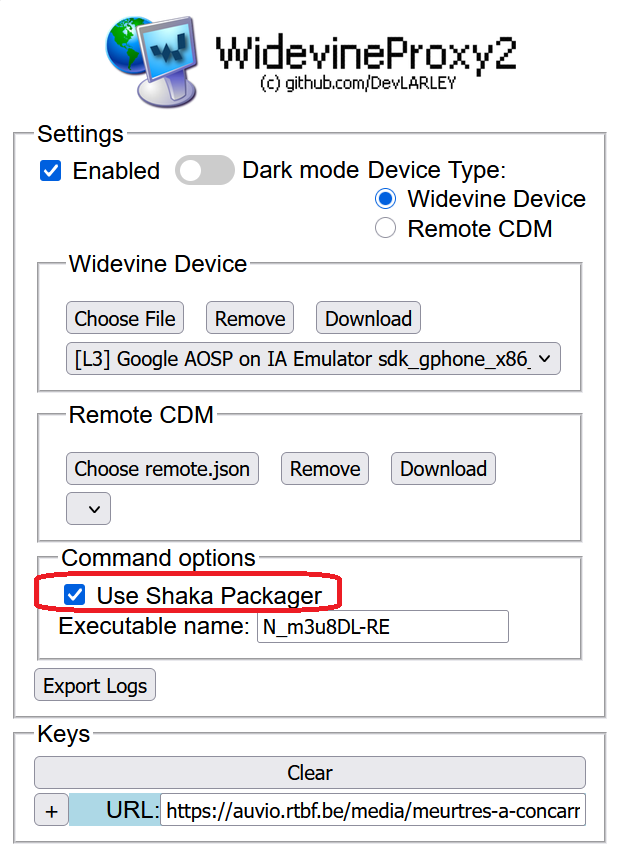Image resolution: width=619 pixels, height=851 pixels.
Task: Open the Google AOSP device dropdown
Action: click(313, 359)
